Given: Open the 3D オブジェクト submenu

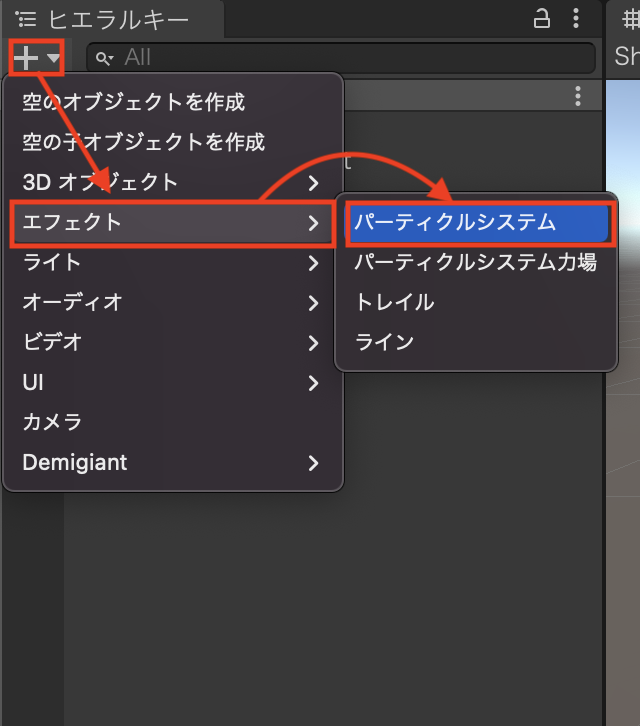Looking at the screenshot, I should click(173, 182).
